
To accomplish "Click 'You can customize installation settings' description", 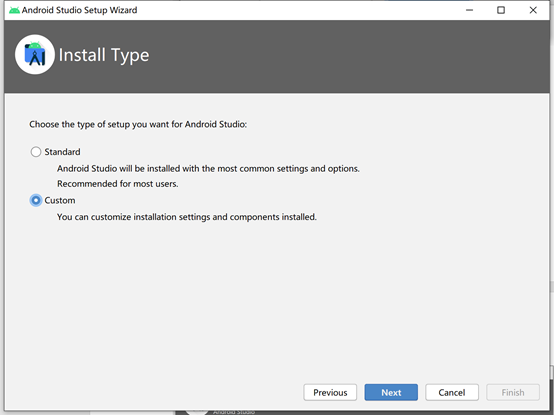I will pyautogui.click(x=187, y=217).
